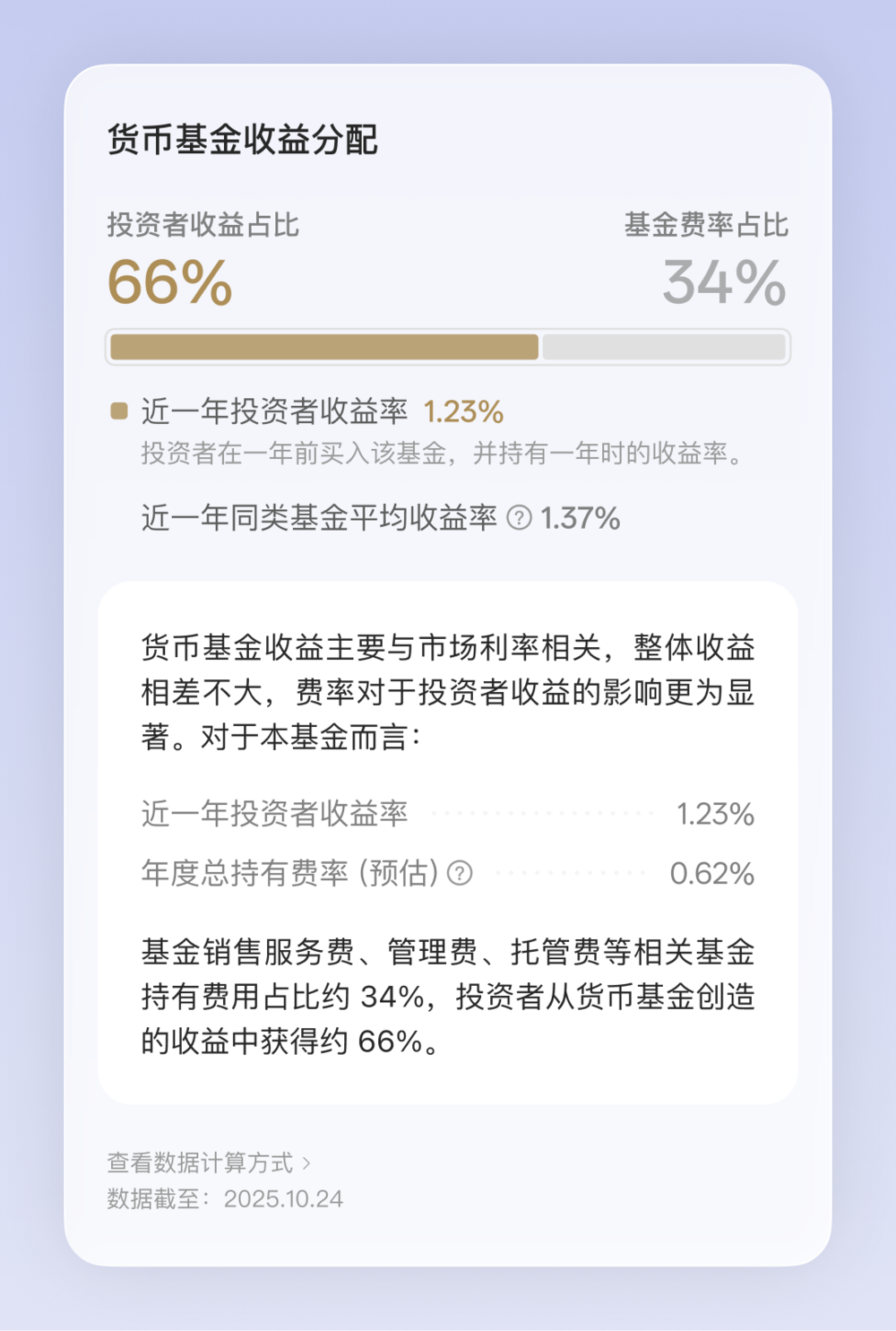Click the 1.37% peer average value
The height and width of the screenshot is (1331, 896).
pos(581,518)
